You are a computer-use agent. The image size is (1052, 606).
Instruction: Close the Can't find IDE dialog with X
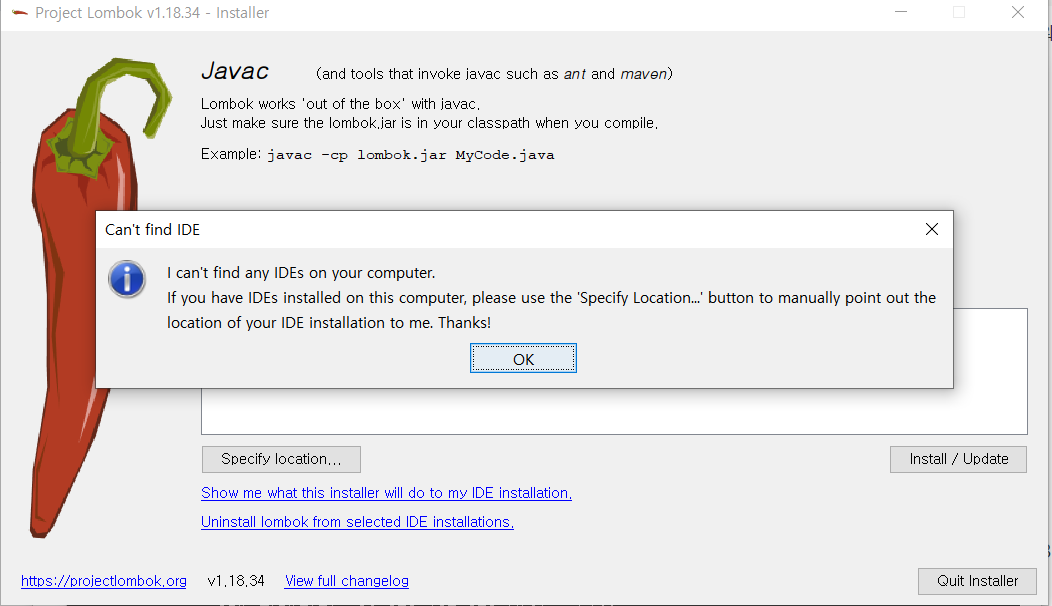[931, 230]
